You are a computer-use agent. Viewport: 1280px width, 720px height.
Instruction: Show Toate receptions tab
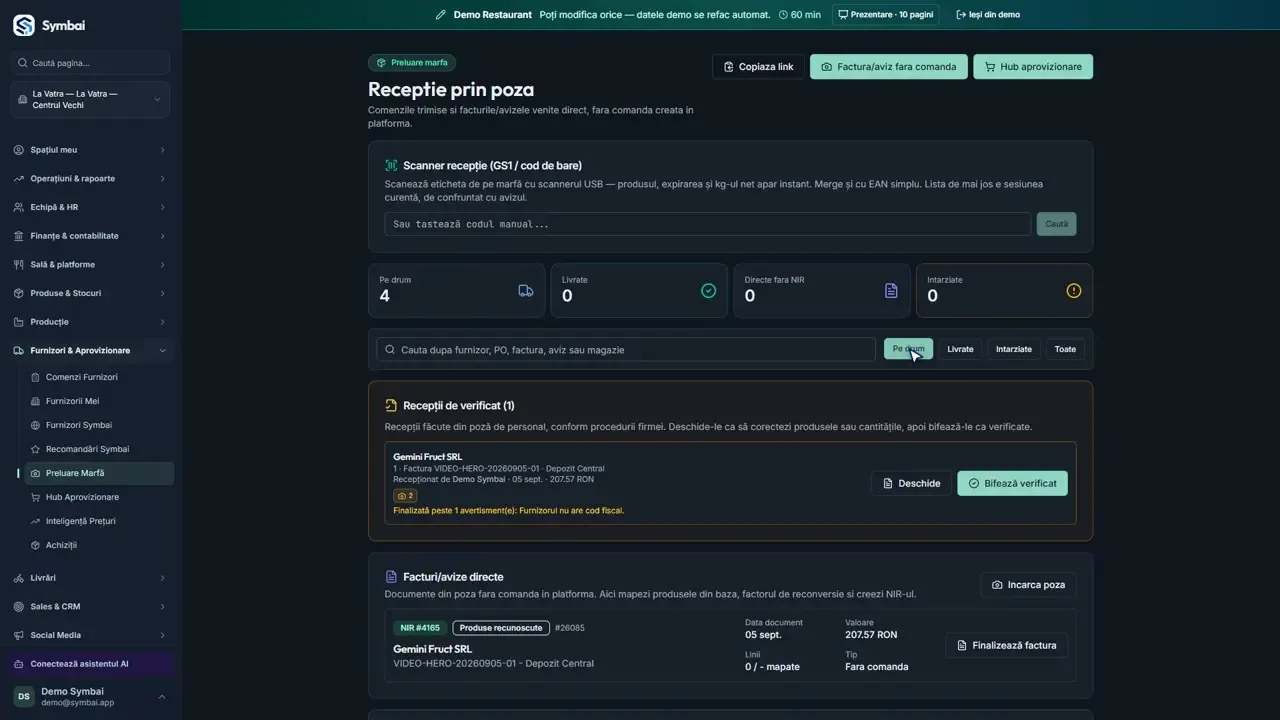(1065, 349)
